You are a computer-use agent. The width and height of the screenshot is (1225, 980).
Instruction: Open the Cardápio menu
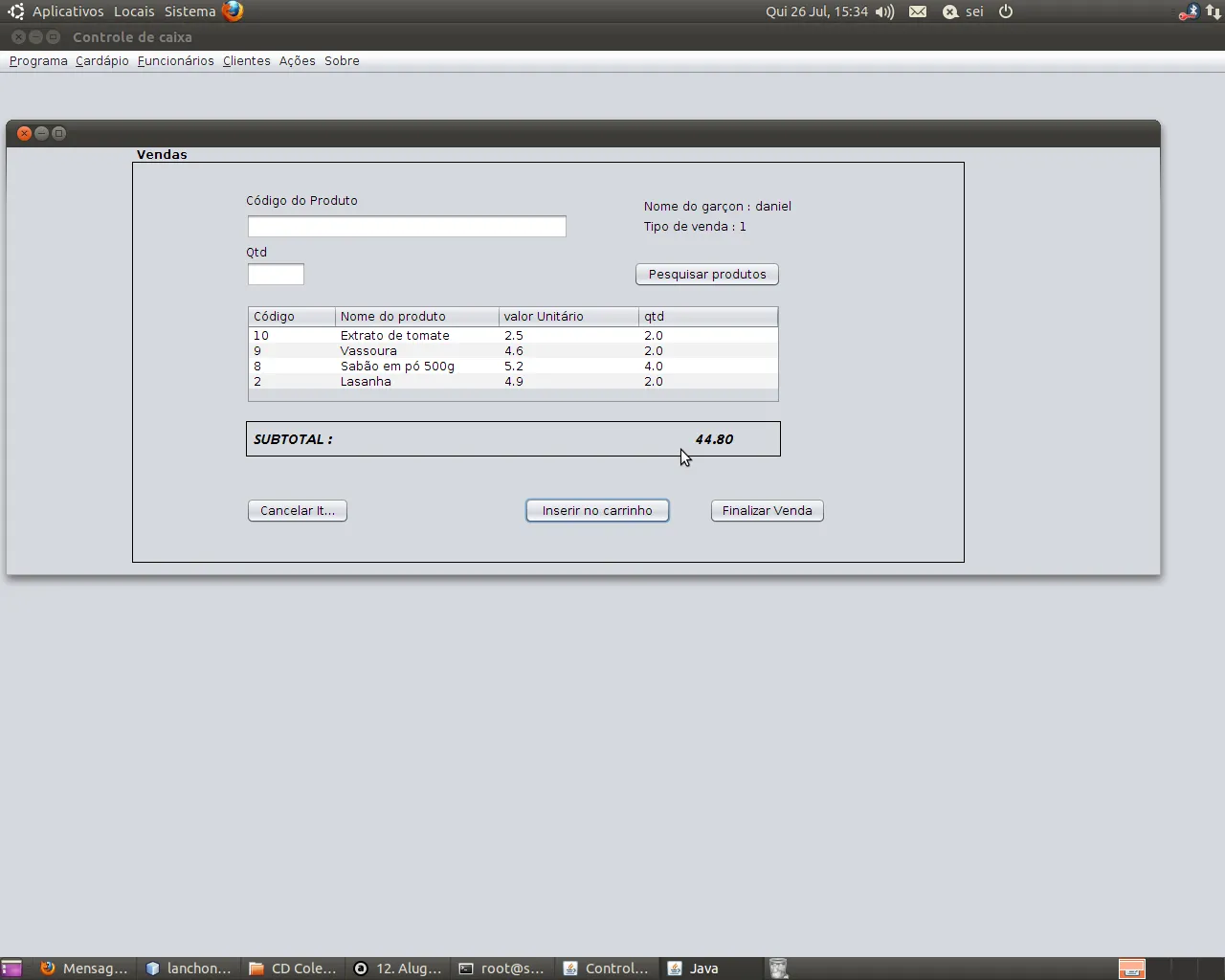tap(102, 61)
